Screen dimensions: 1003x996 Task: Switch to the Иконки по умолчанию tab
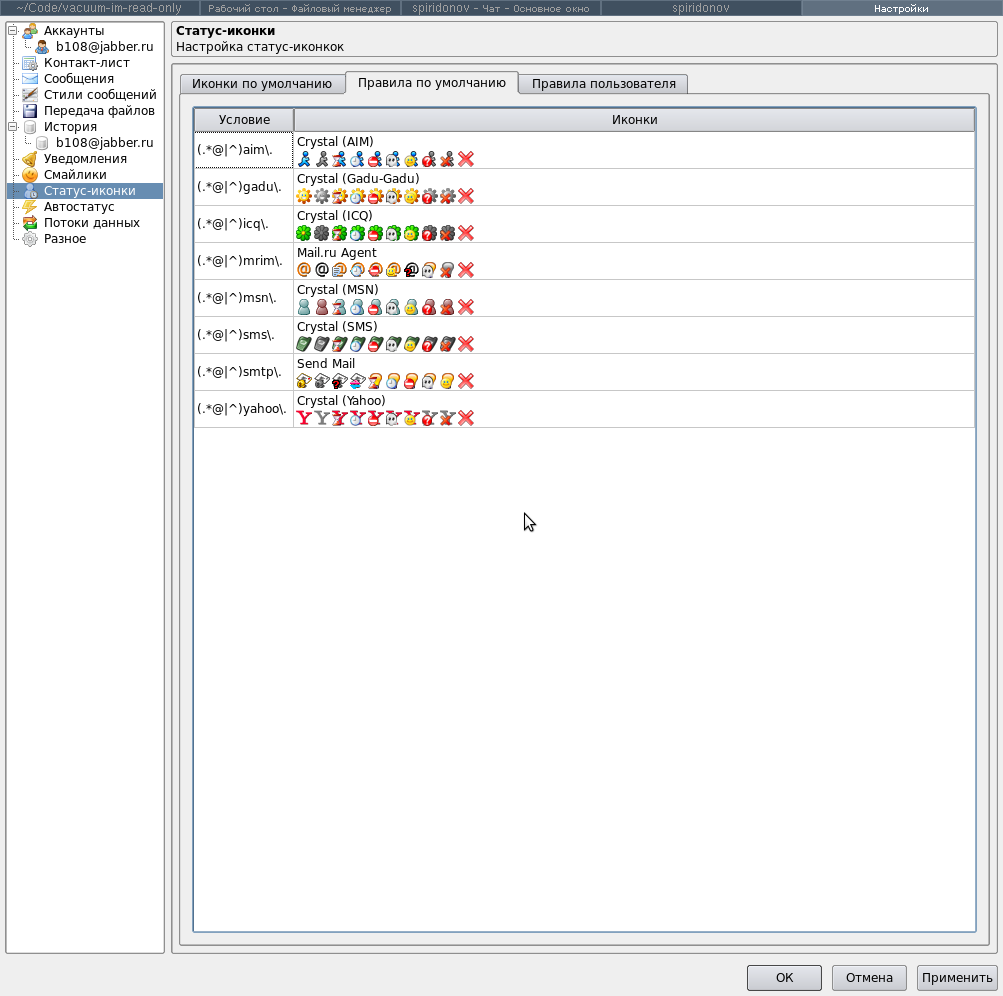[262, 84]
